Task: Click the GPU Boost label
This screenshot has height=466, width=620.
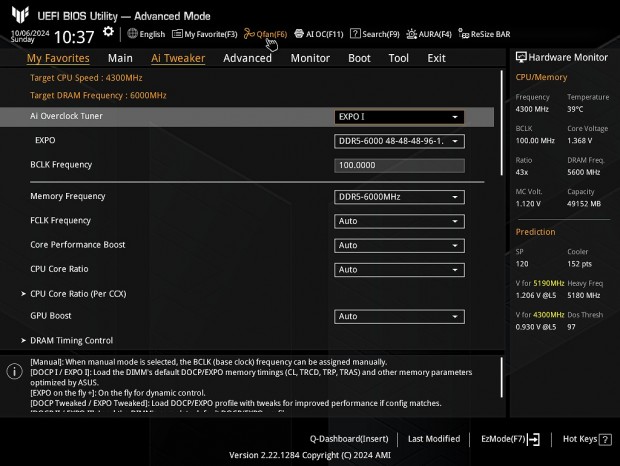Action: coord(51,315)
